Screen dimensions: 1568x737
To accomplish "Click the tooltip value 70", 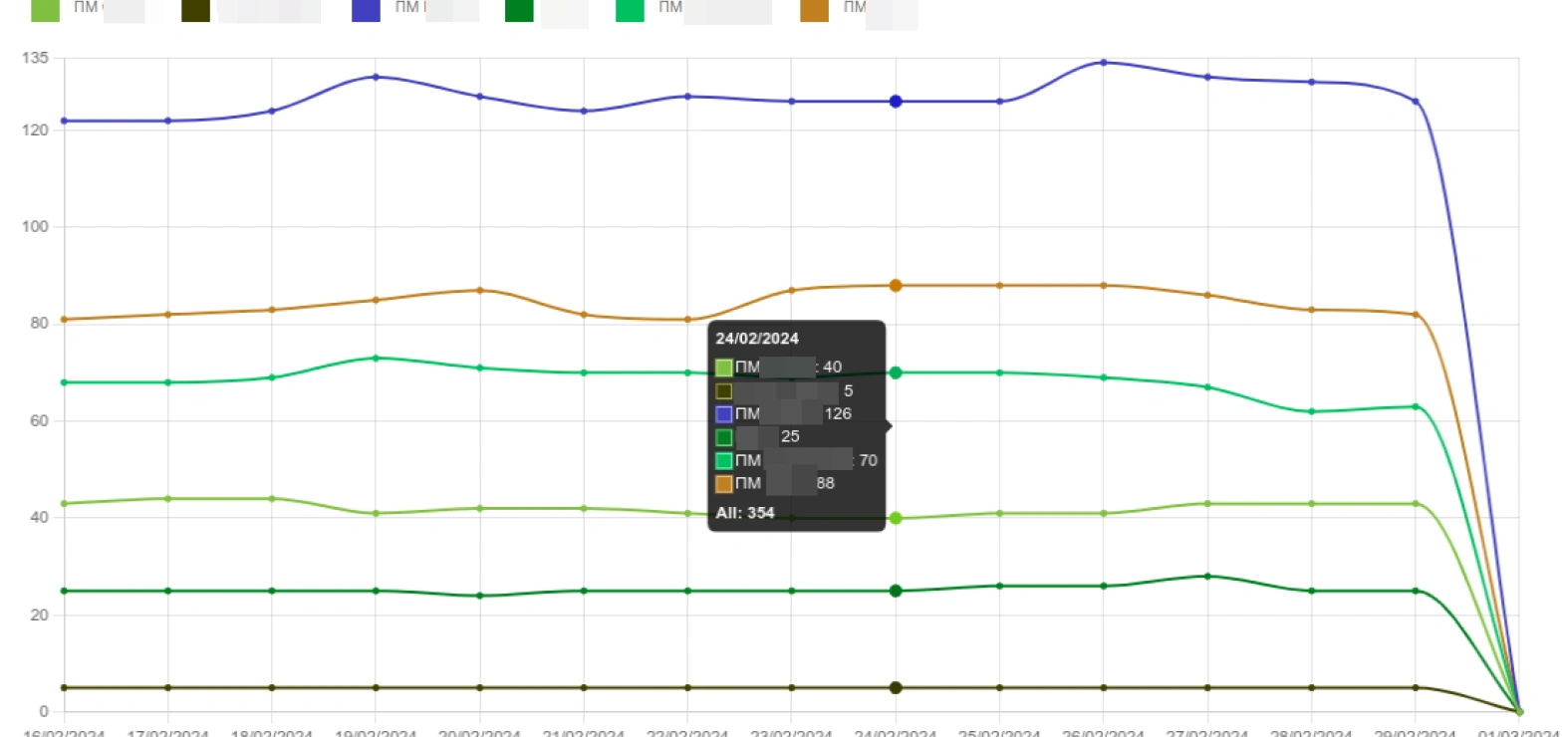I will click(x=869, y=460).
